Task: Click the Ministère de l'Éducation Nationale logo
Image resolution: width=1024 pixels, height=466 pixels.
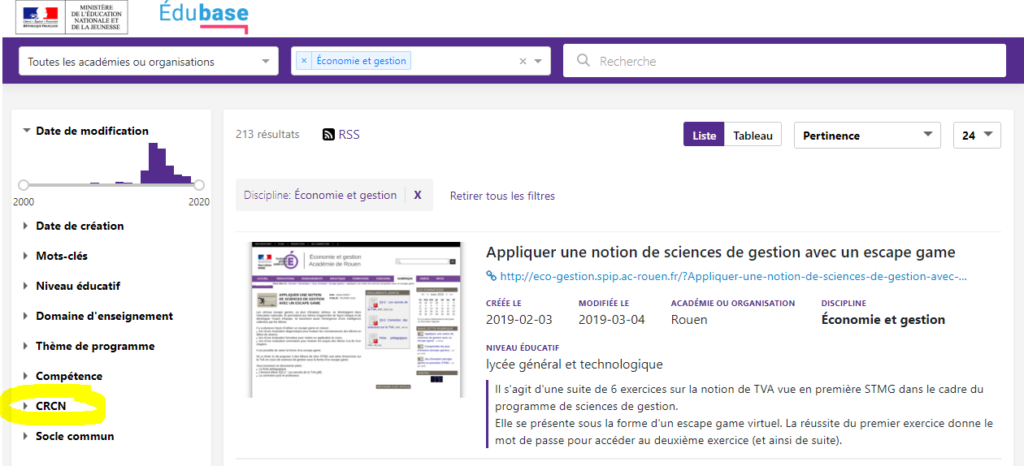Action: click(x=72, y=18)
